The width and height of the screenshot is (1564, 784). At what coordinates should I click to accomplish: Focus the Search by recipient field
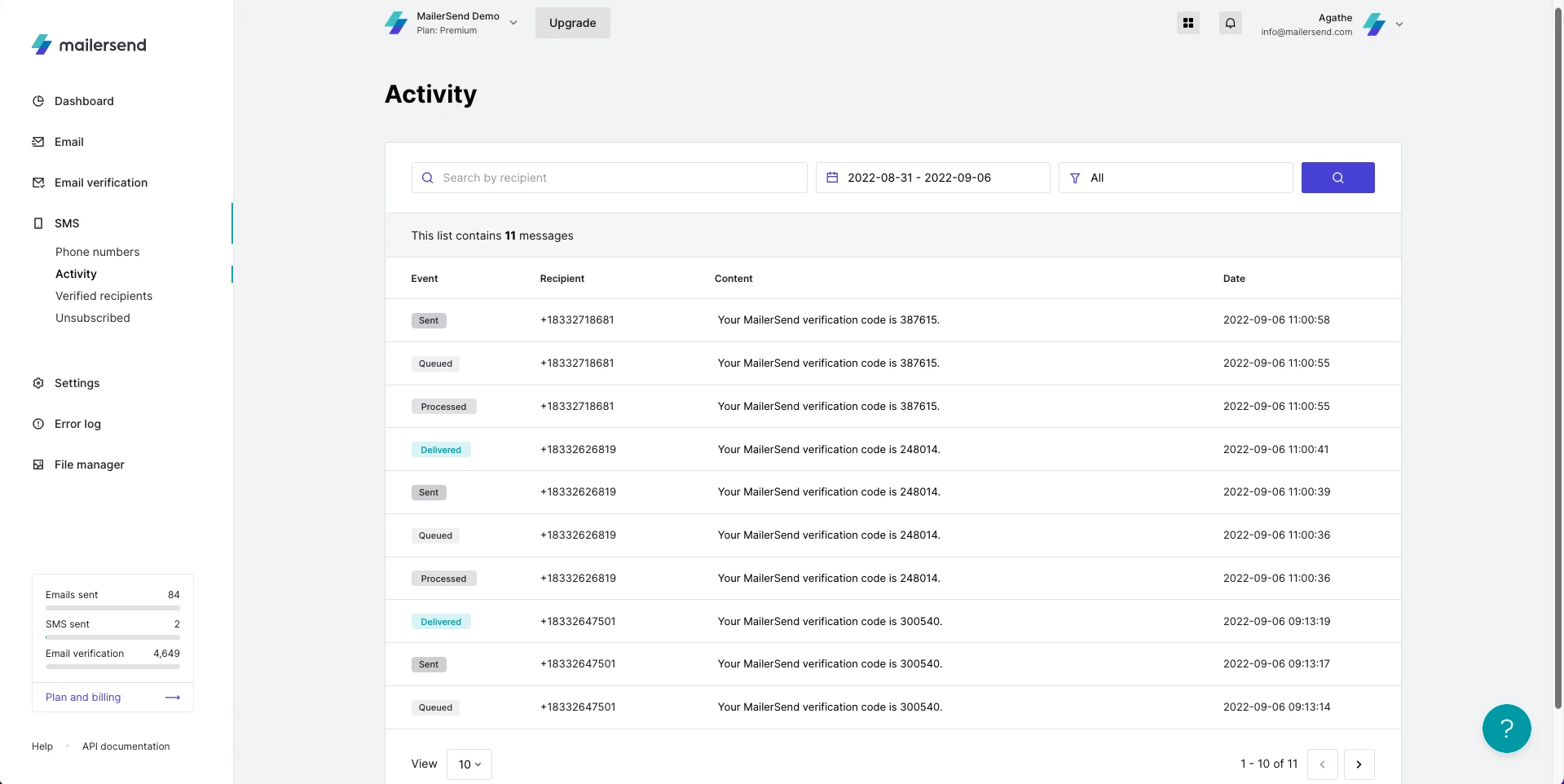(609, 178)
